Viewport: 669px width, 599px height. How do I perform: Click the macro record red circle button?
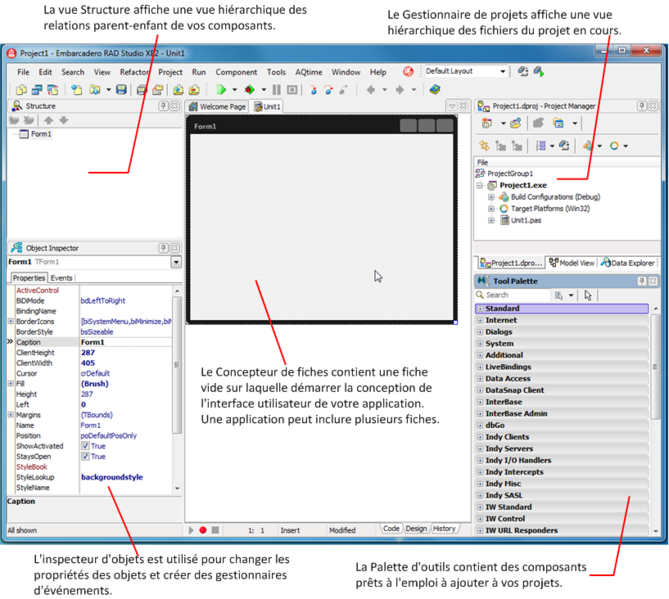point(203,530)
